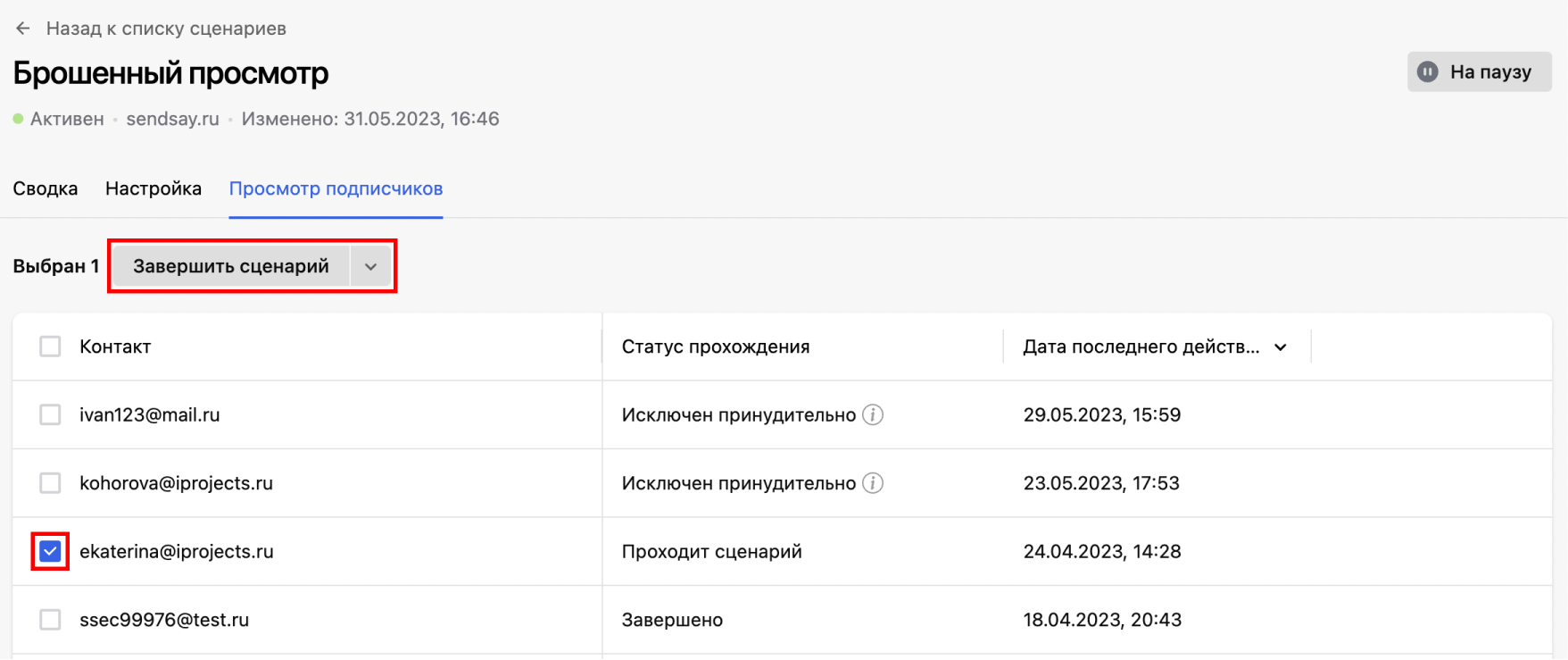This screenshot has height=660, width=1568.
Task: Go back via Назад к списку сценариев
Action: click(x=166, y=29)
